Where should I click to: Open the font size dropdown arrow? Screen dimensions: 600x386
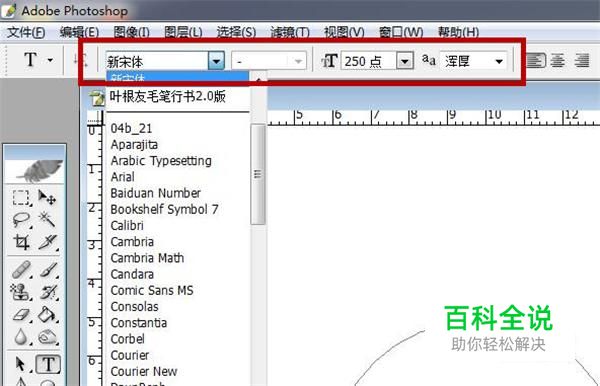point(405,61)
